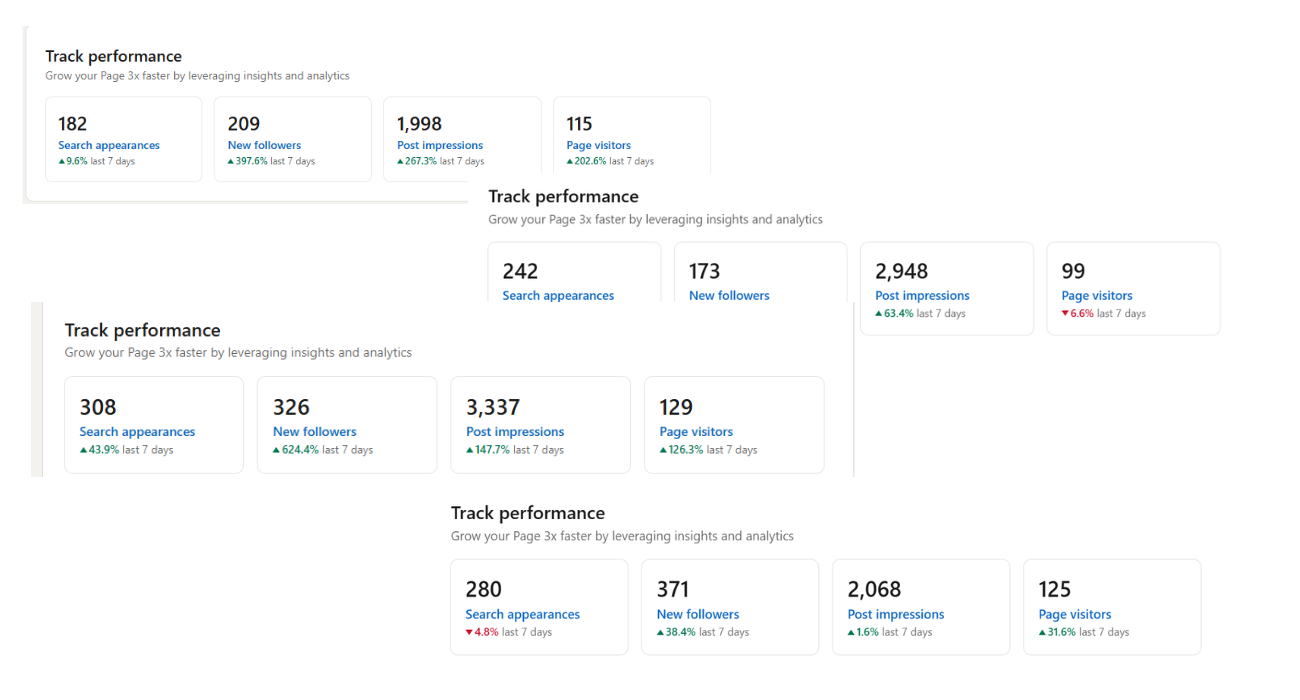Click Search appearances under 280
Viewport: 1300px width, 700px height.
coord(522,614)
